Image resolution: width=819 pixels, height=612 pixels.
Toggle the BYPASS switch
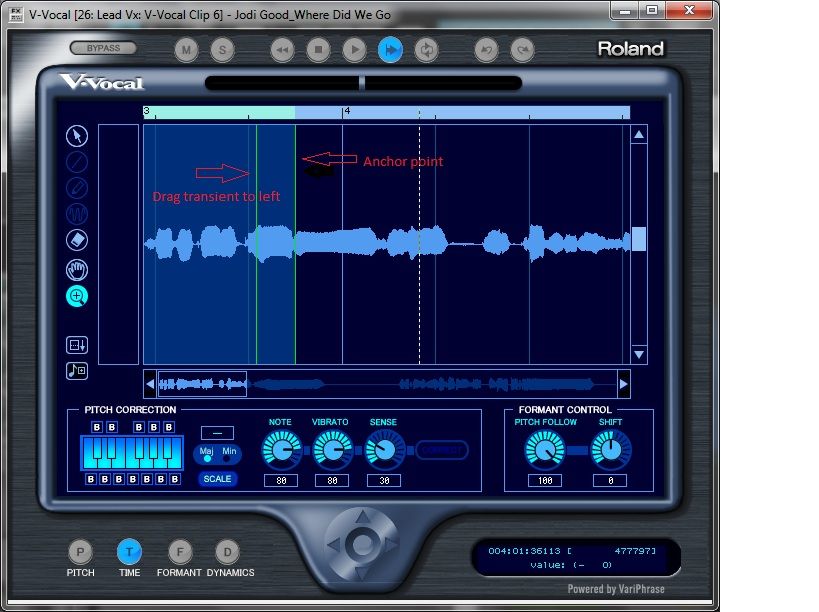(103, 48)
